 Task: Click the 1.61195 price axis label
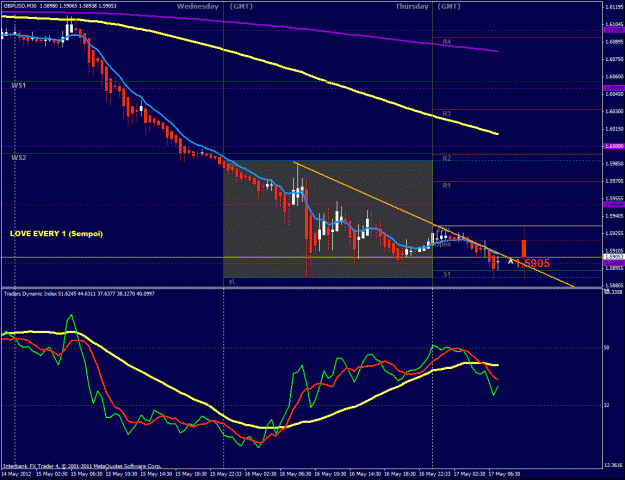pos(614,7)
